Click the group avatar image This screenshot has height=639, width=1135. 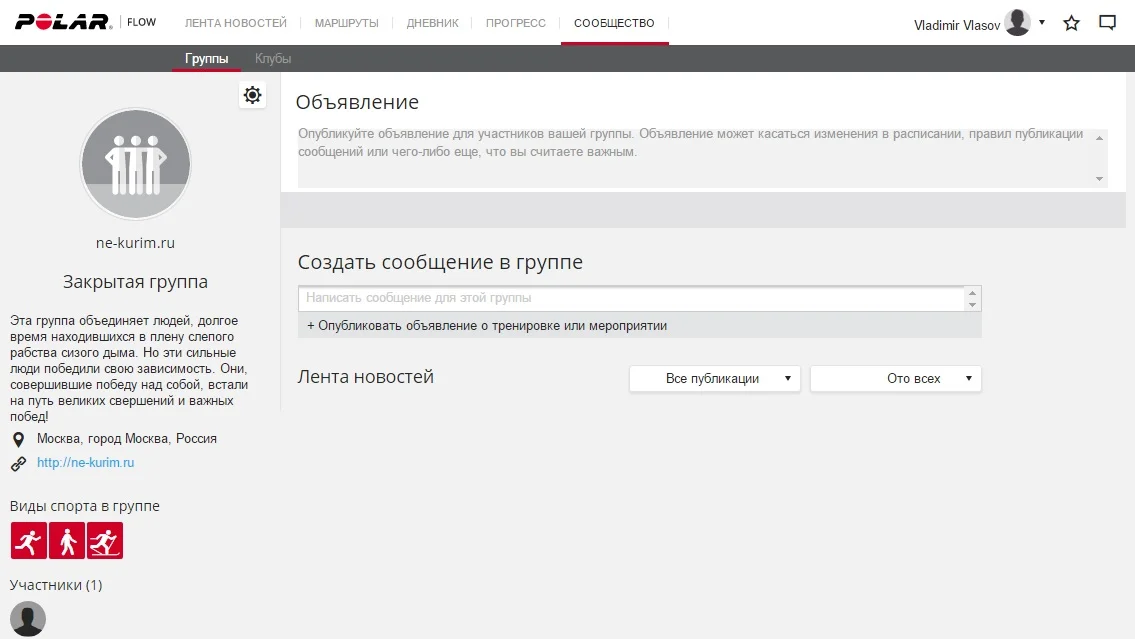135,164
